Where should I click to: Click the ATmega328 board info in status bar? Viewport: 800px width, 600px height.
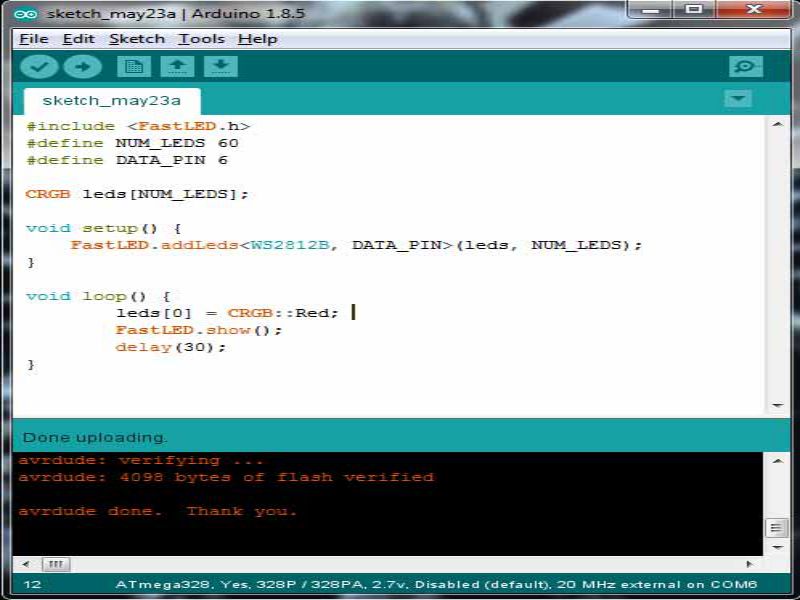(436, 584)
